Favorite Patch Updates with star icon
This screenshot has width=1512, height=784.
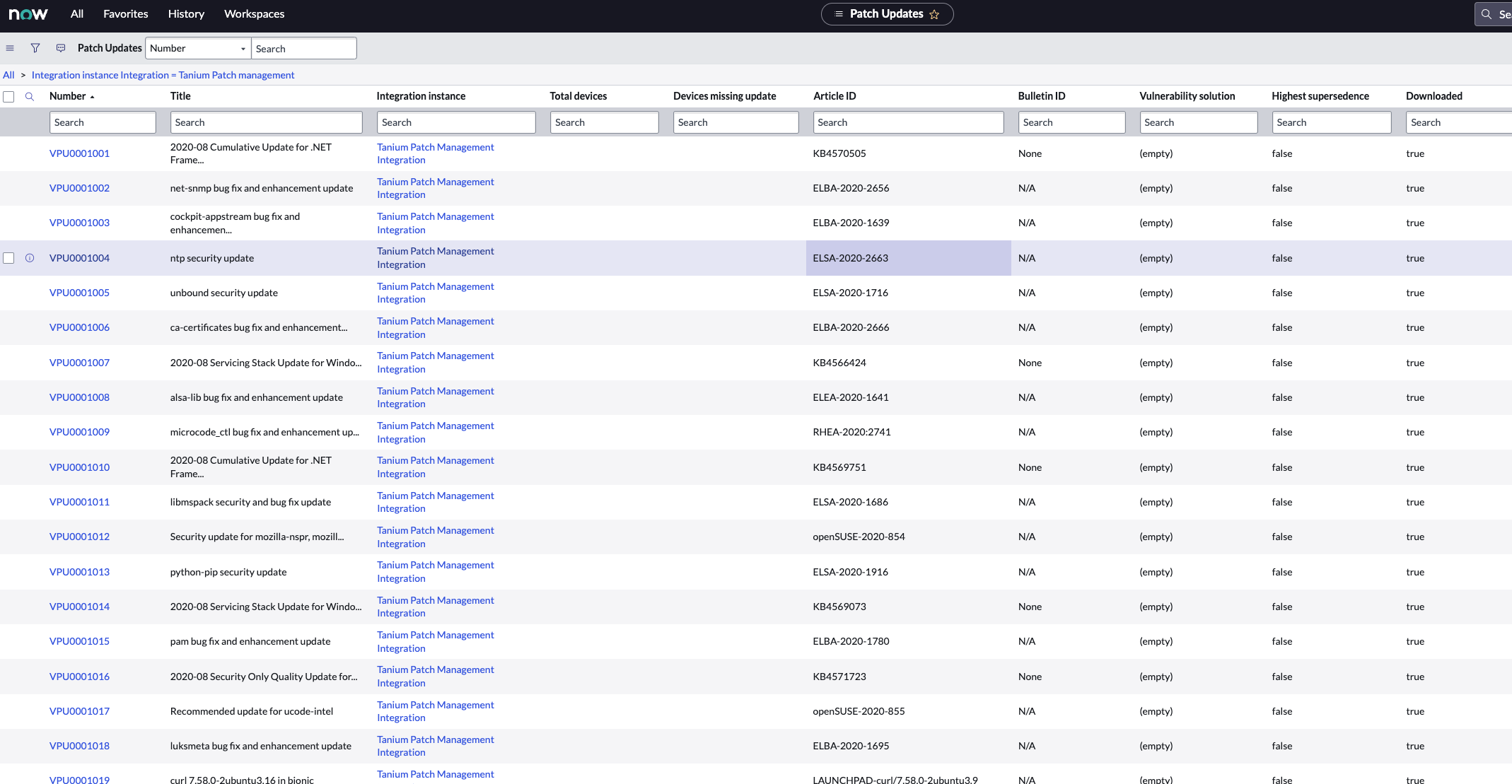pyautogui.click(x=934, y=14)
